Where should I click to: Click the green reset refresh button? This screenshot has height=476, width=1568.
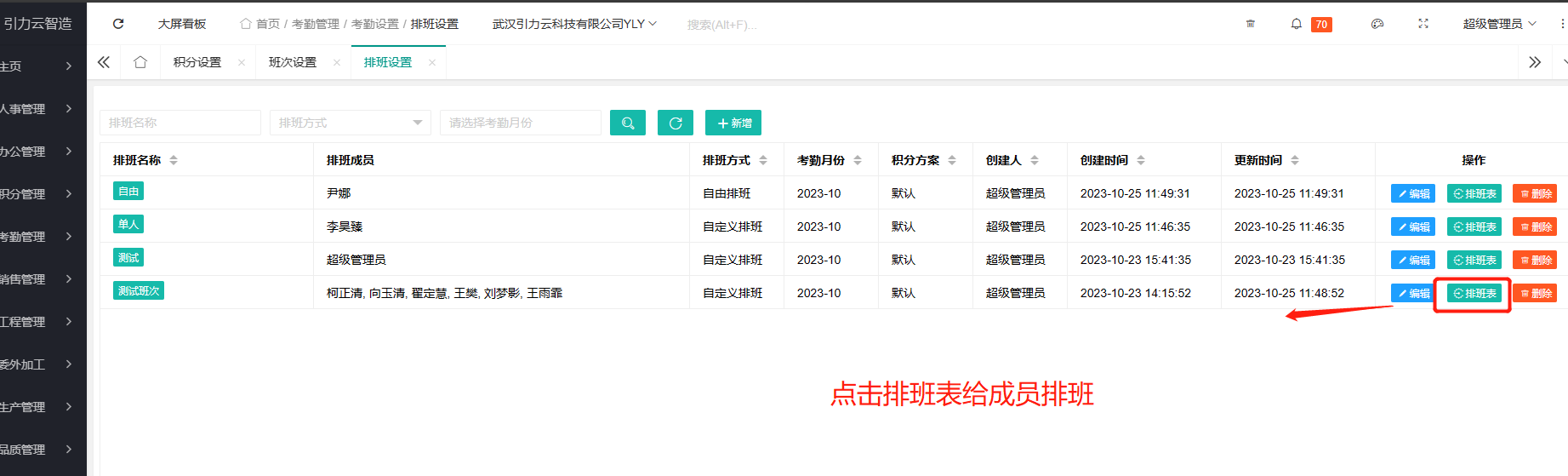pyautogui.click(x=676, y=123)
